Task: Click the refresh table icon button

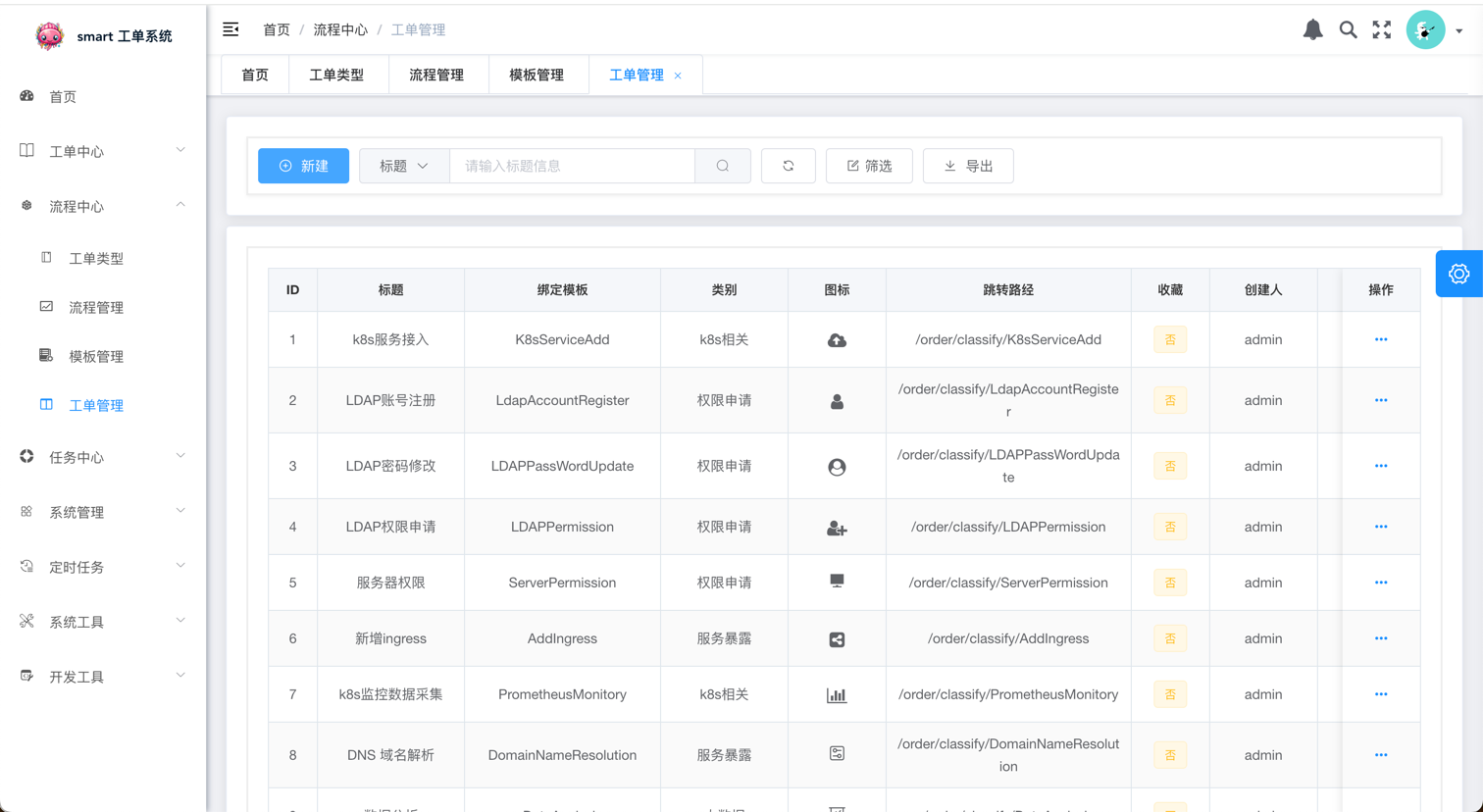Action: [789, 166]
